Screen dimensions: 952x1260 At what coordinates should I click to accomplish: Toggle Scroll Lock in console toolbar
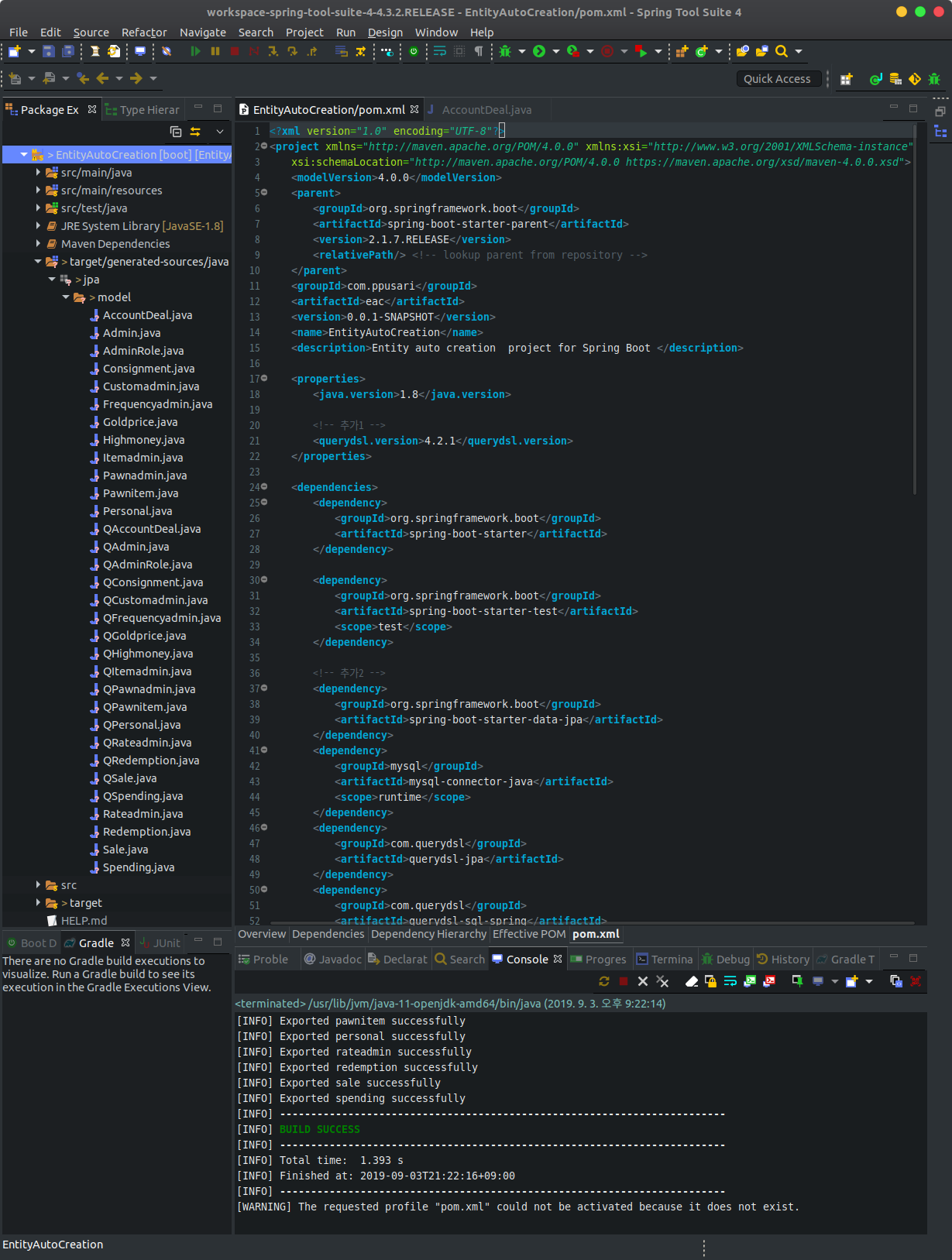pyautogui.click(x=711, y=981)
